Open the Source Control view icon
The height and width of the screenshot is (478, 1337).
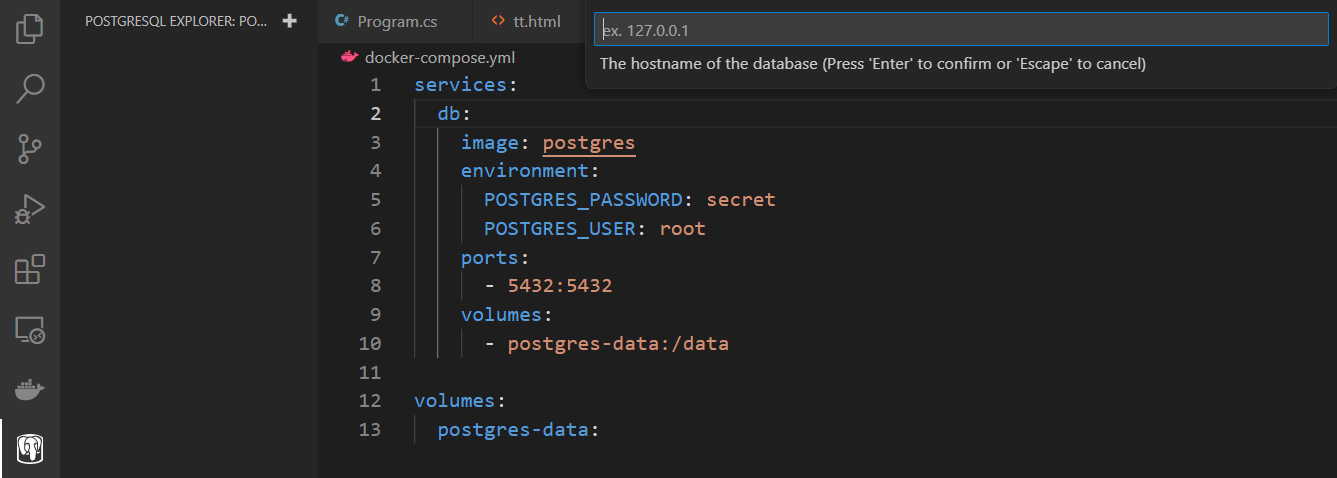pyautogui.click(x=30, y=148)
